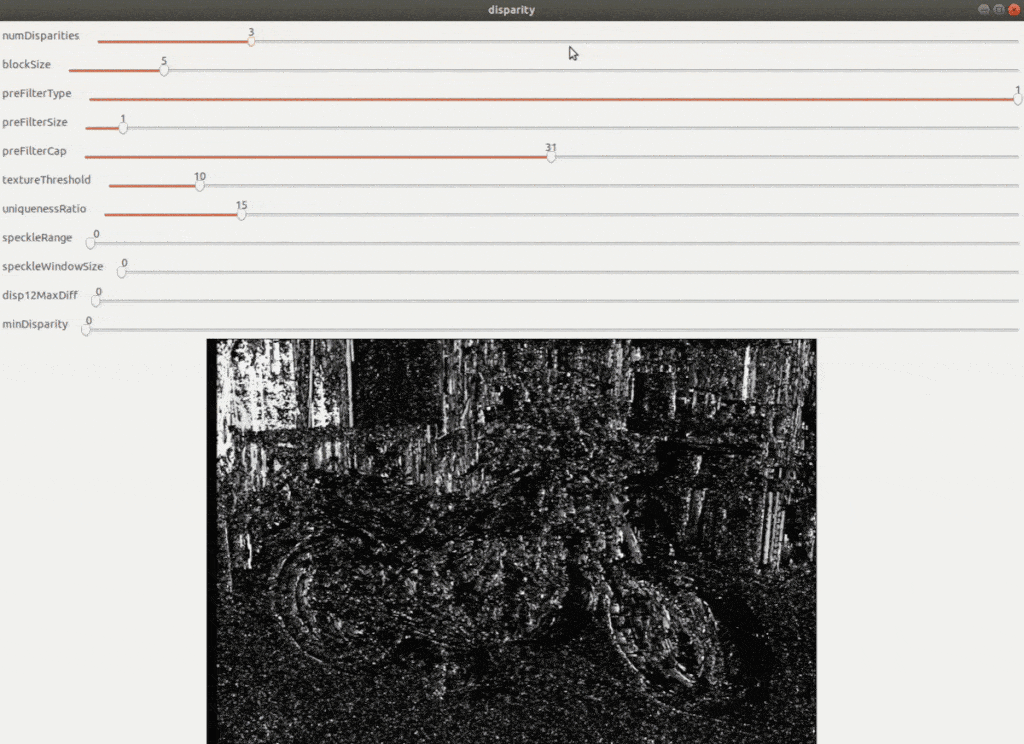Click the disp12MaxDiff slider handle
This screenshot has height=744, width=1024.
pyautogui.click(x=96, y=300)
